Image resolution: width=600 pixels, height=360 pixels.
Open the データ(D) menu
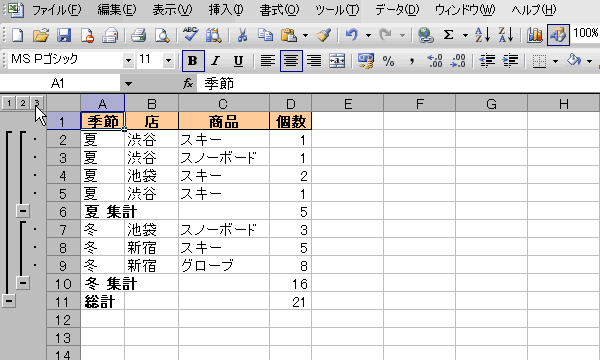pyautogui.click(x=397, y=10)
